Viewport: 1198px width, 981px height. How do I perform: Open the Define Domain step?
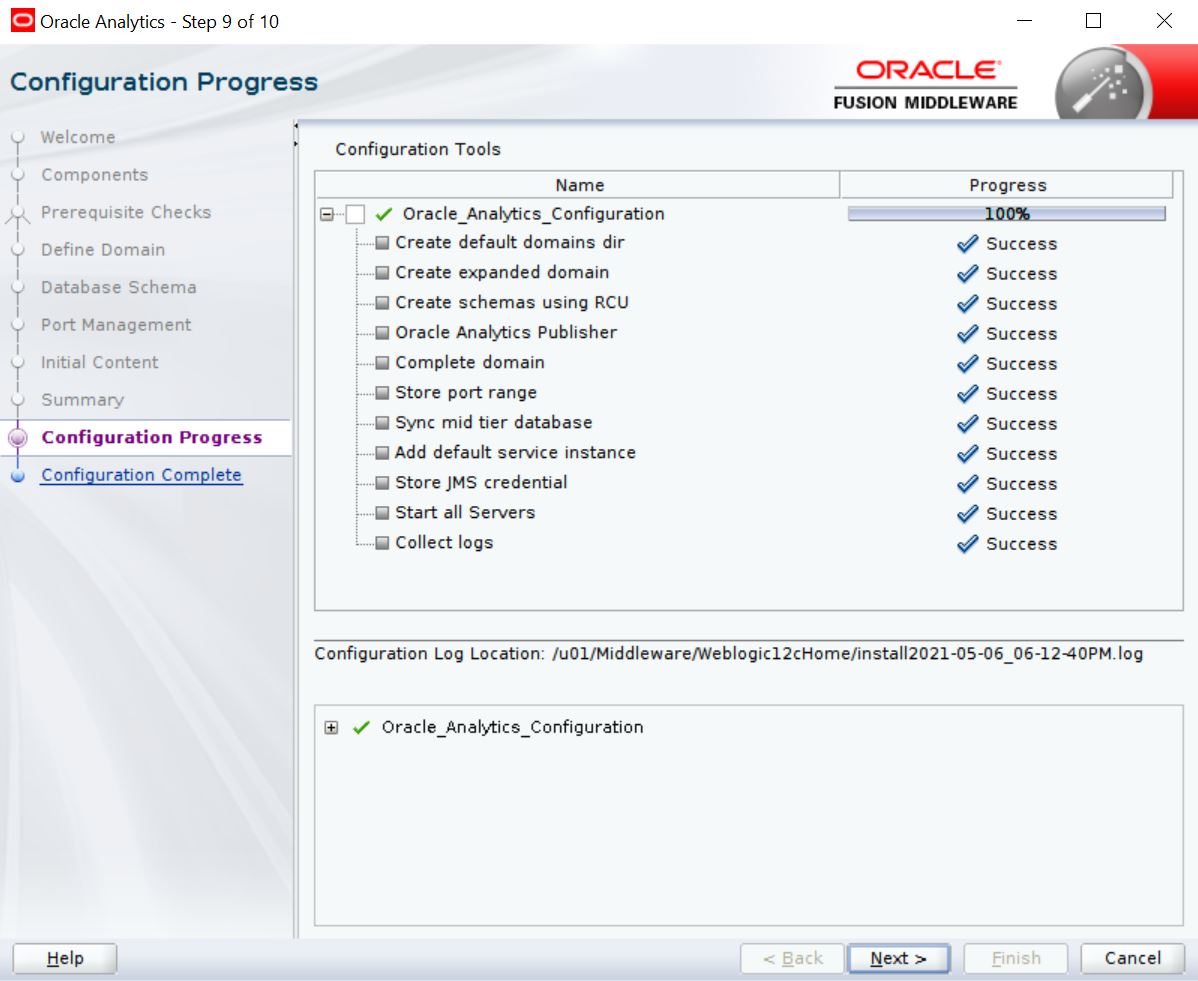click(x=103, y=250)
